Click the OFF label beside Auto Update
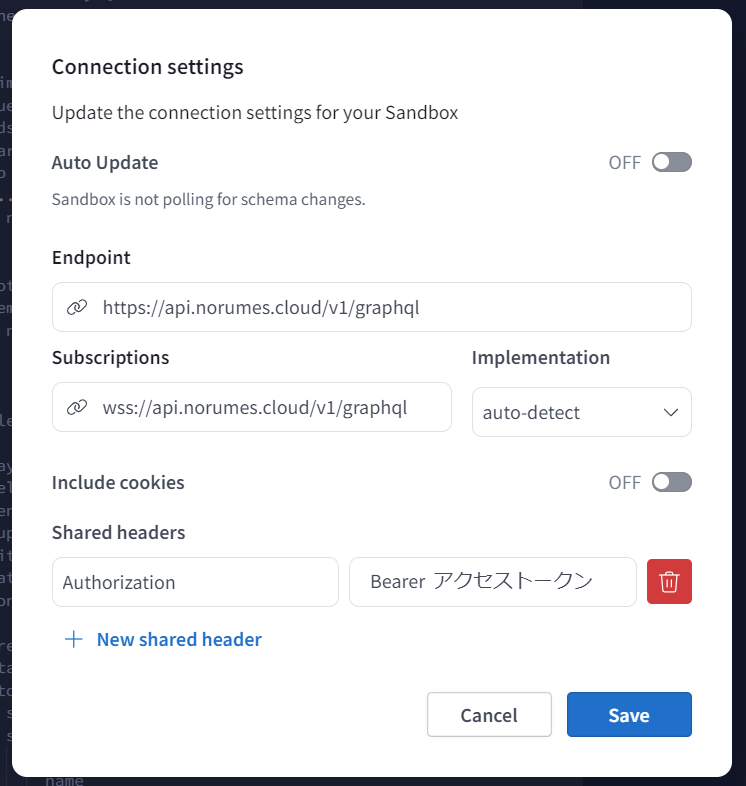 click(624, 162)
